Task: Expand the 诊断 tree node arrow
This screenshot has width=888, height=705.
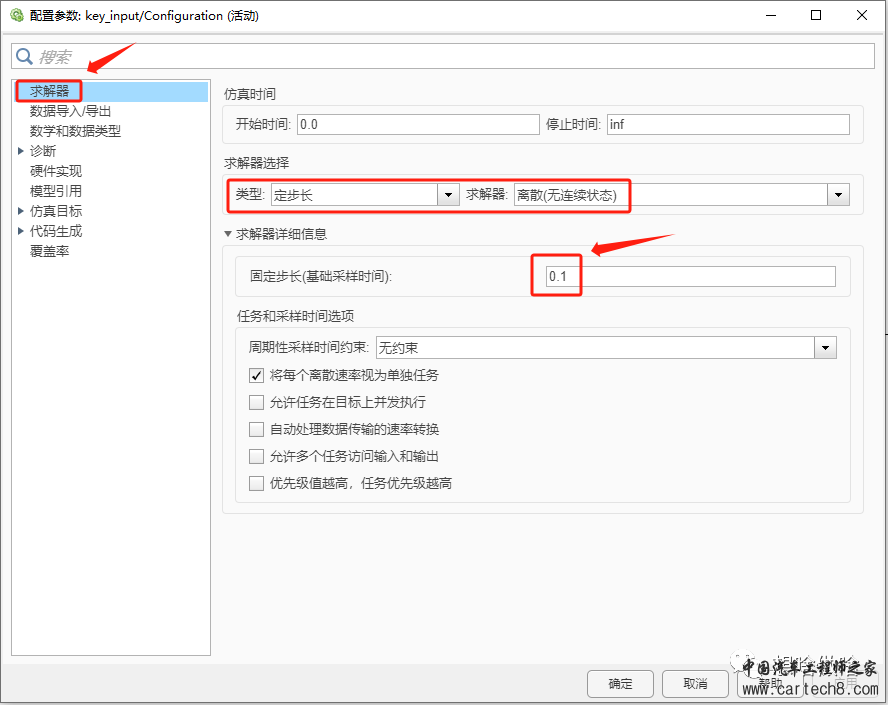Action: (21, 151)
